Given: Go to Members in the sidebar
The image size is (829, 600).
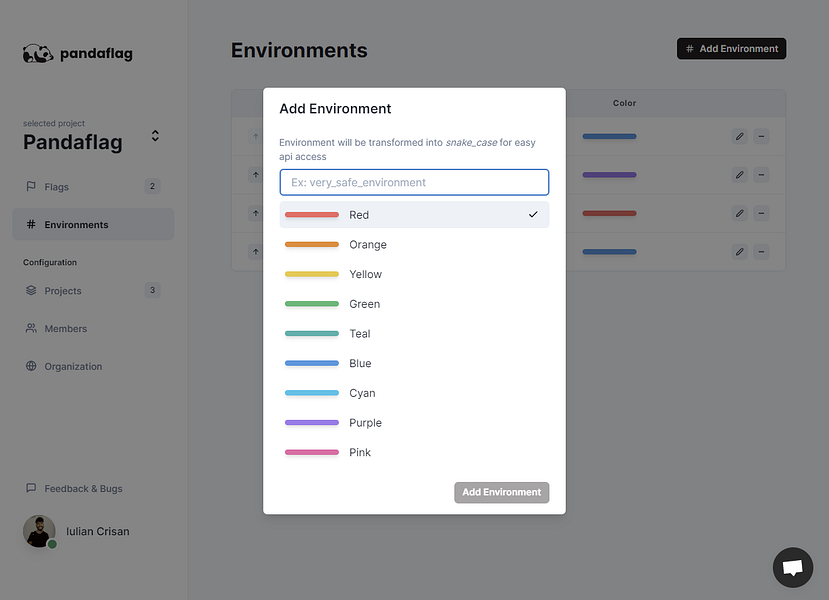Looking at the screenshot, I should [x=65, y=329].
